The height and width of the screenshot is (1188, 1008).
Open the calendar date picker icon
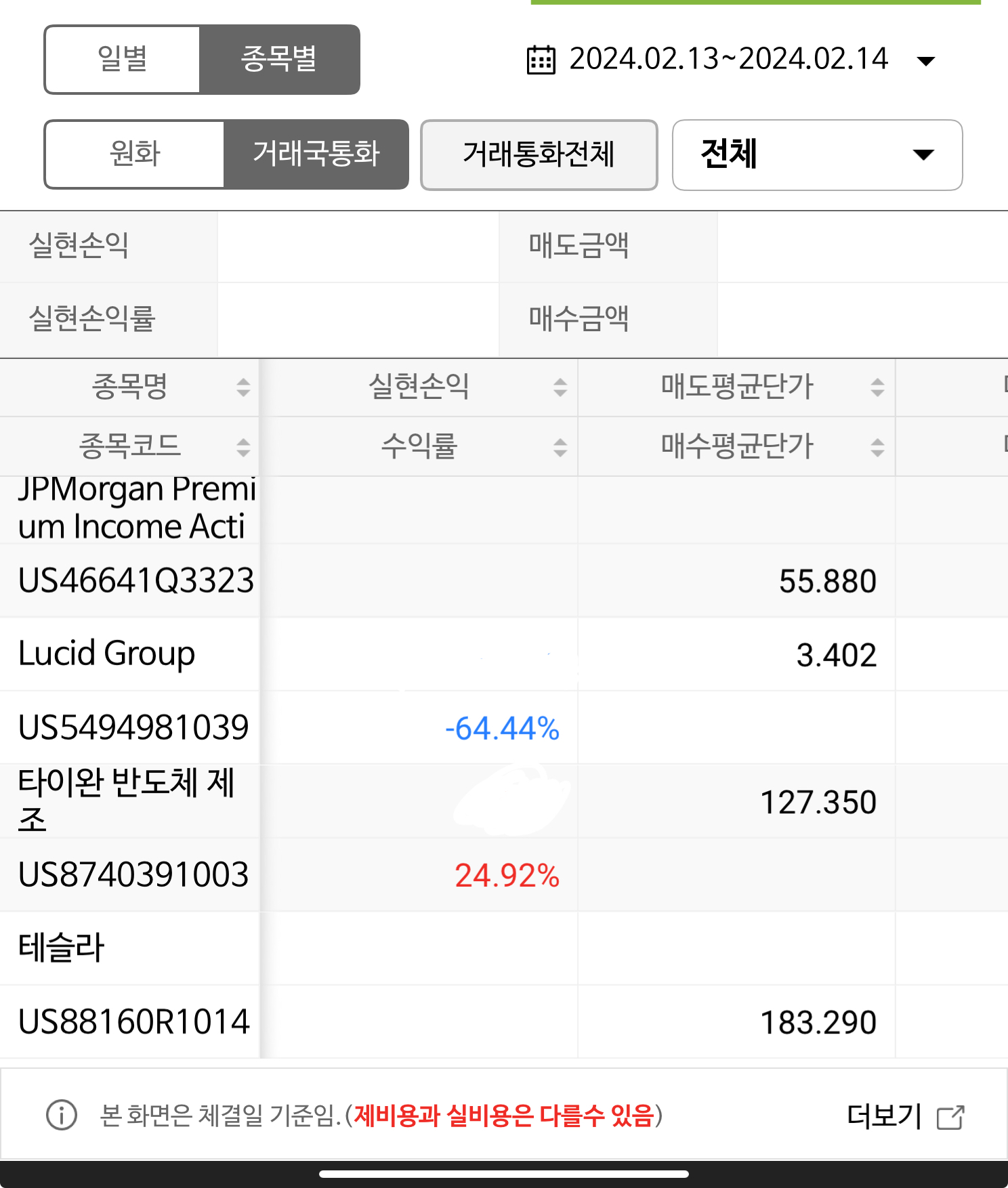click(541, 60)
